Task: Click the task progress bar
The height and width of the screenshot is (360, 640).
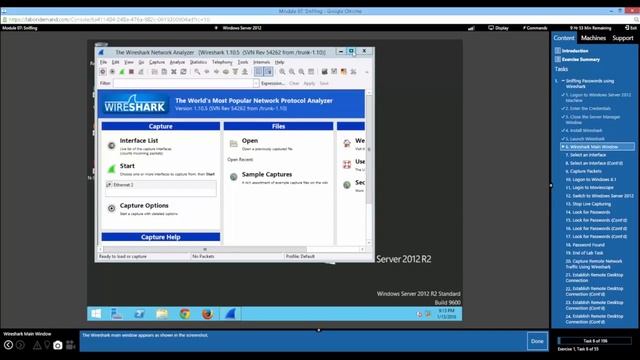Action: coord(595,340)
